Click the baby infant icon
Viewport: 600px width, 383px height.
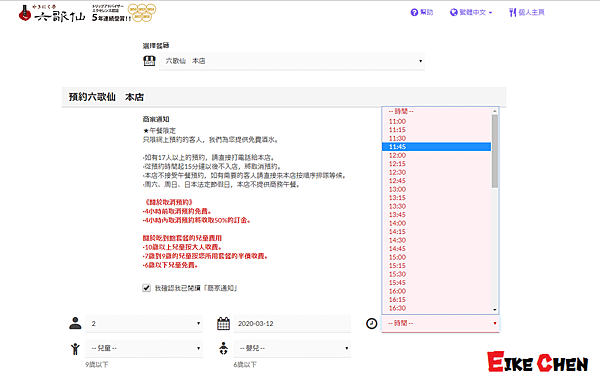tap(223, 348)
